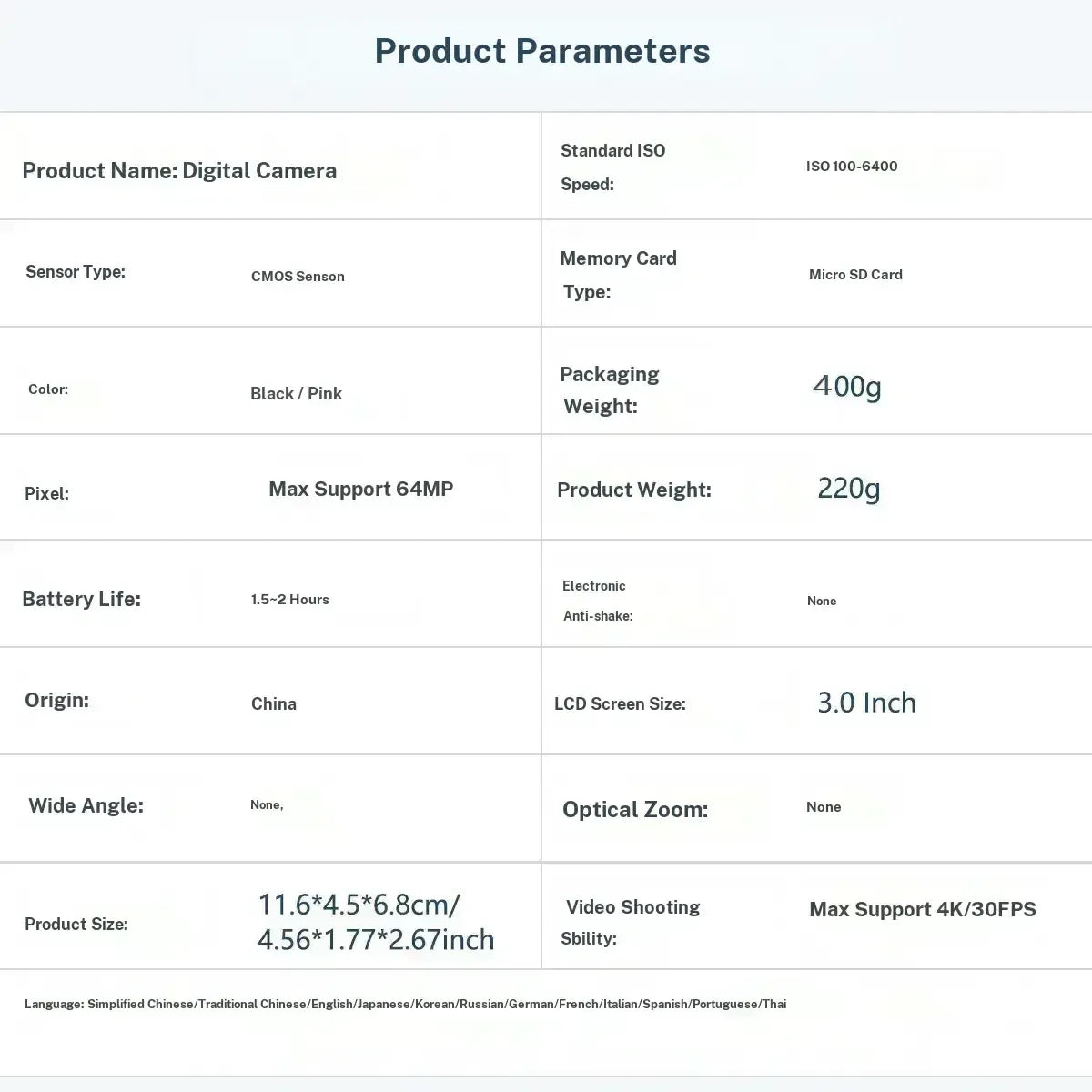Select the Max Support 64MP text
This screenshot has width=1092, height=1092.
point(360,490)
